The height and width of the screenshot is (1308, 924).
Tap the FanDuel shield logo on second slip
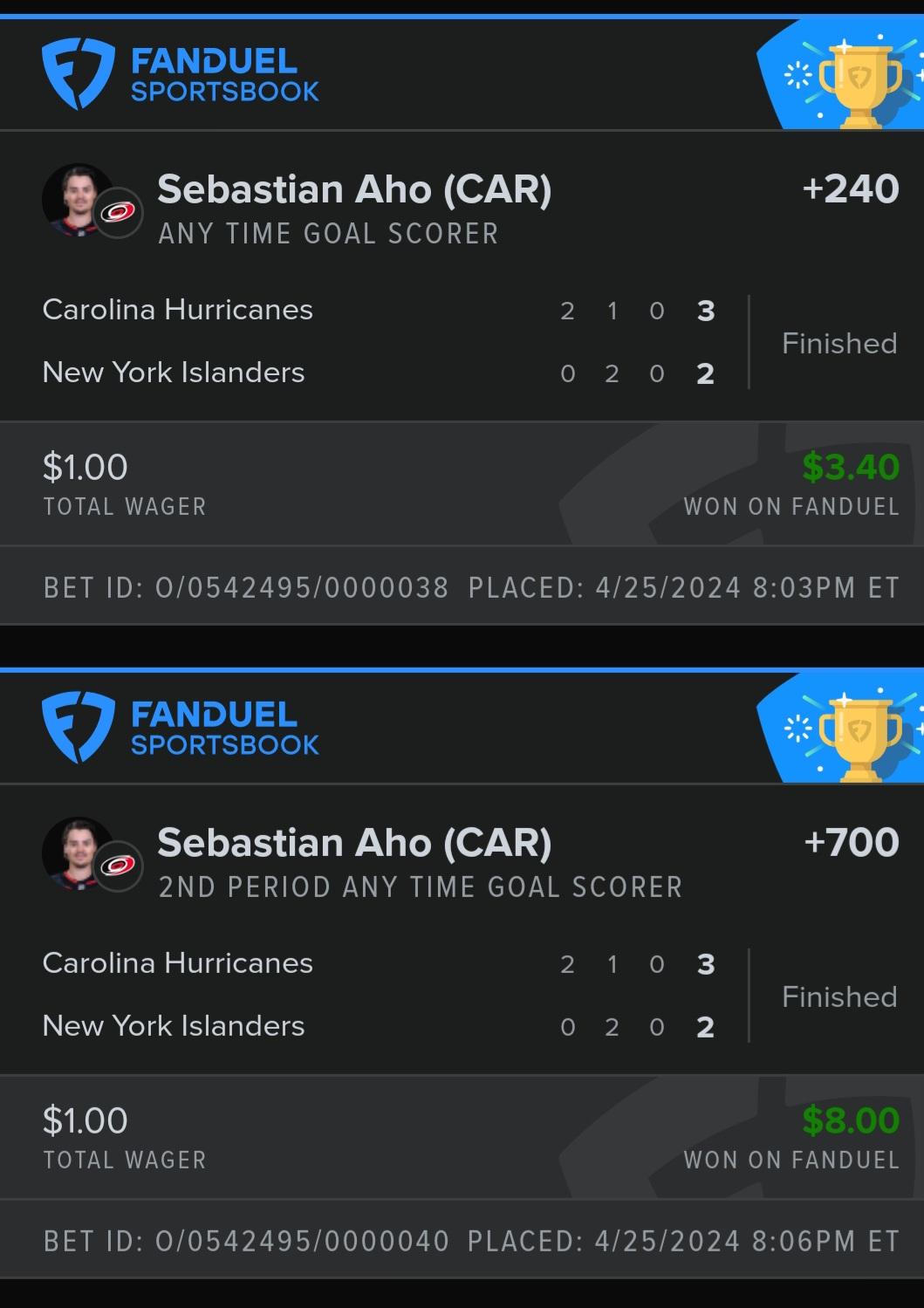[78, 728]
